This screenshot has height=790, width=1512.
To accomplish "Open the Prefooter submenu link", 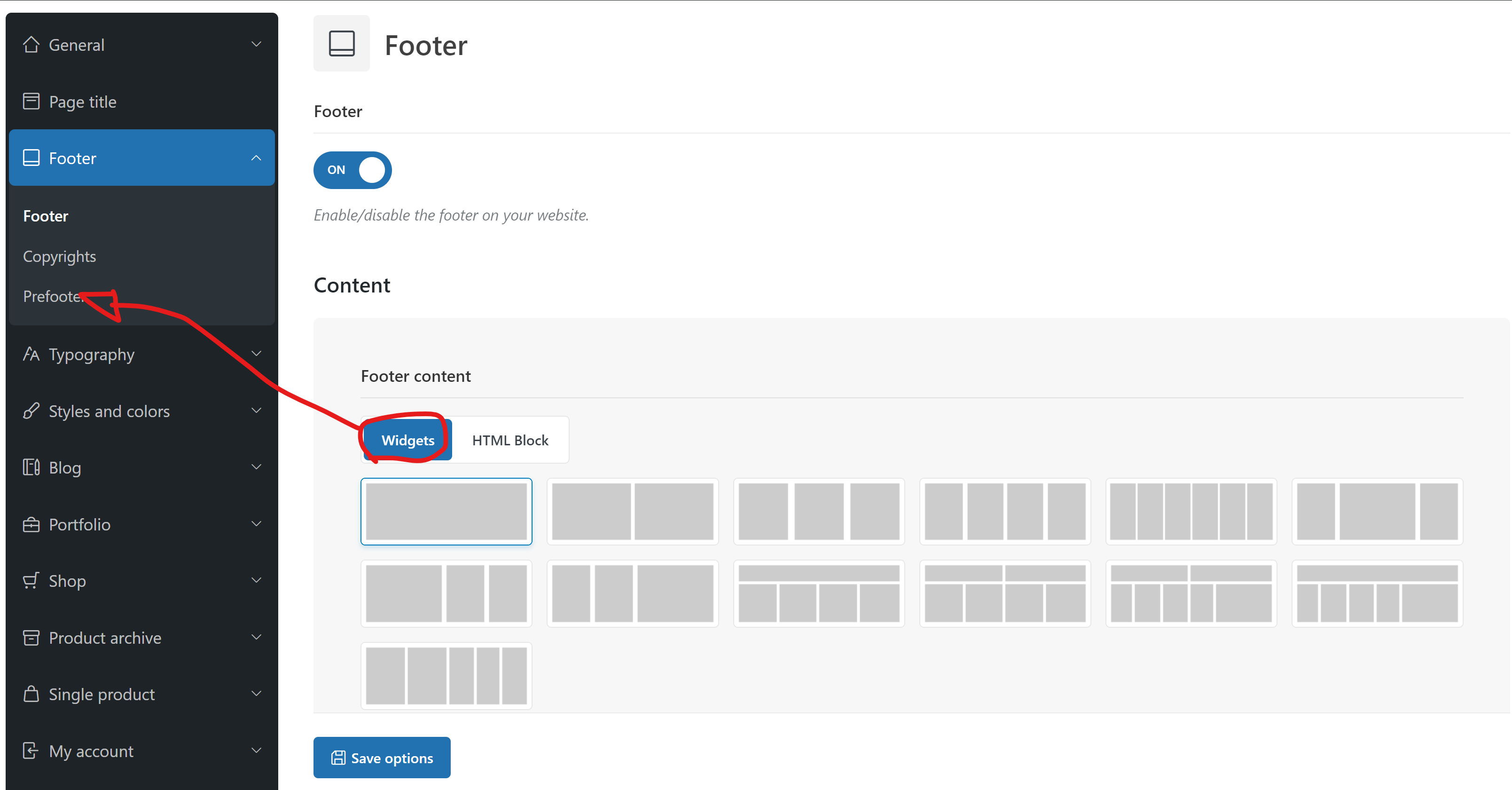I will pyautogui.click(x=53, y=297).
